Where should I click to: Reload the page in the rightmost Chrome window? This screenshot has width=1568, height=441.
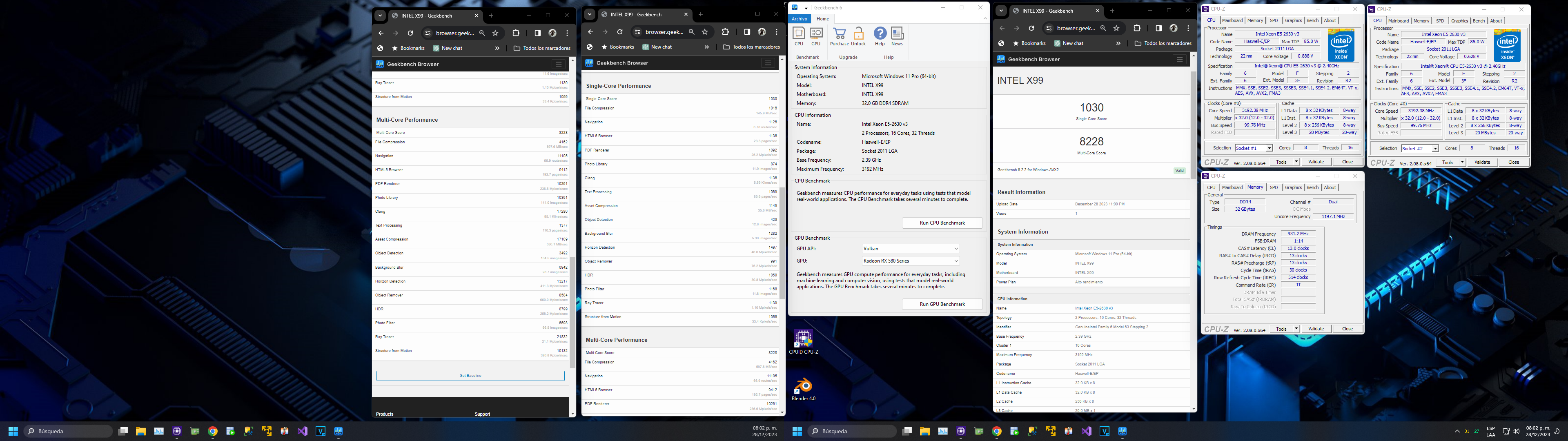(1031, 28)
